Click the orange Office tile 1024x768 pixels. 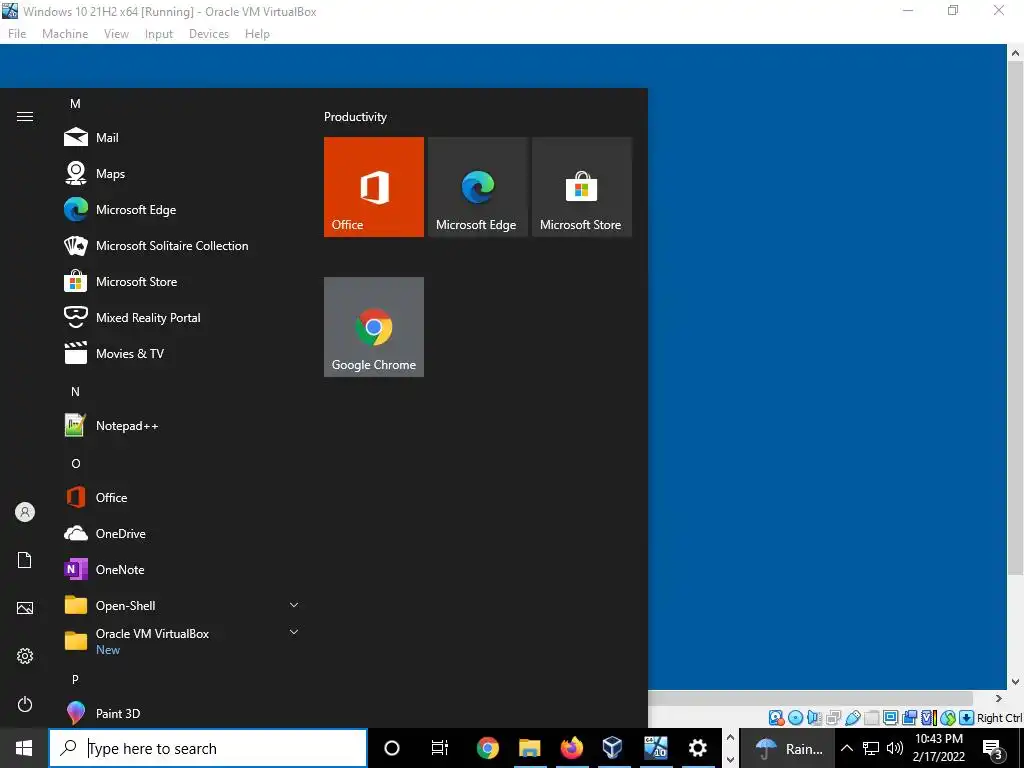374,187
